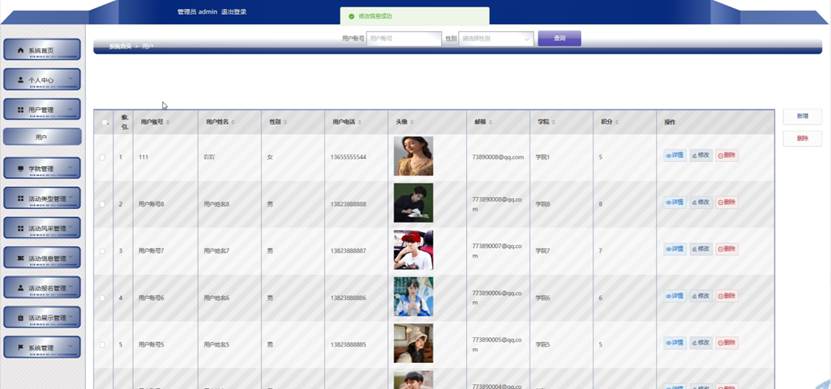Sort by 学院 column sort icon
The width and height of the screenshot is (831, 389).
point(553,122)
